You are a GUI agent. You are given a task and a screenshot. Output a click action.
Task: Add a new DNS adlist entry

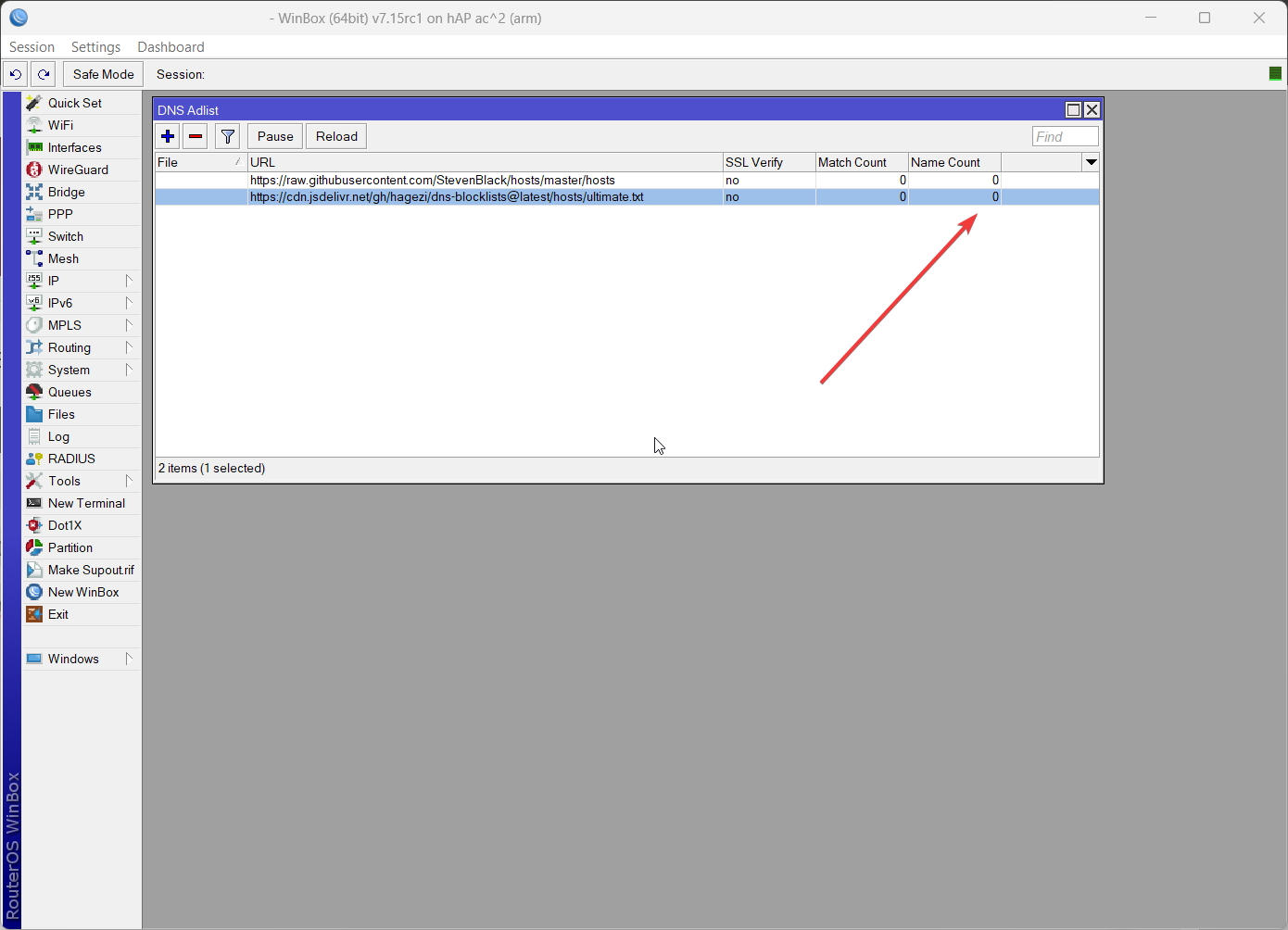tap(168, 136)
